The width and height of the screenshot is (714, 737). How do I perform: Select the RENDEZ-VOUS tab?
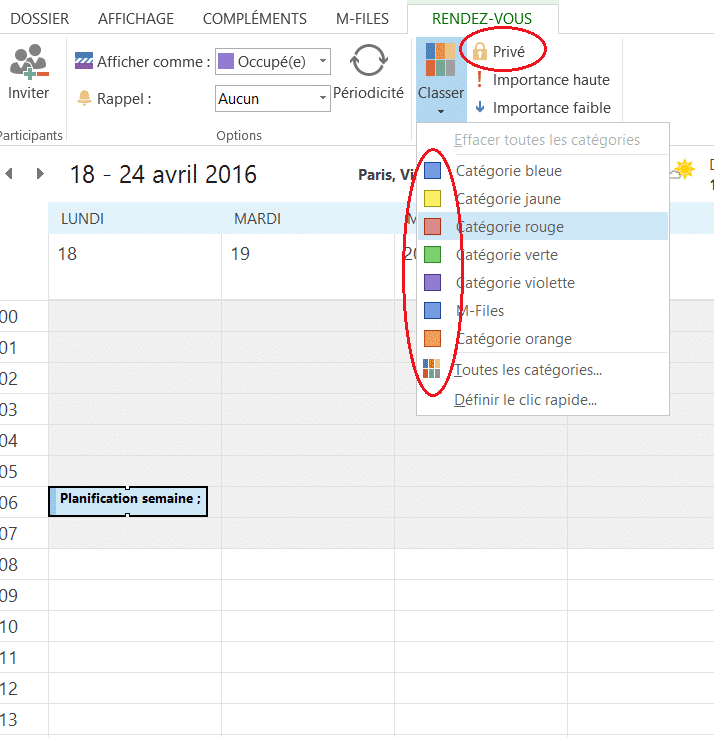point(482,18)
